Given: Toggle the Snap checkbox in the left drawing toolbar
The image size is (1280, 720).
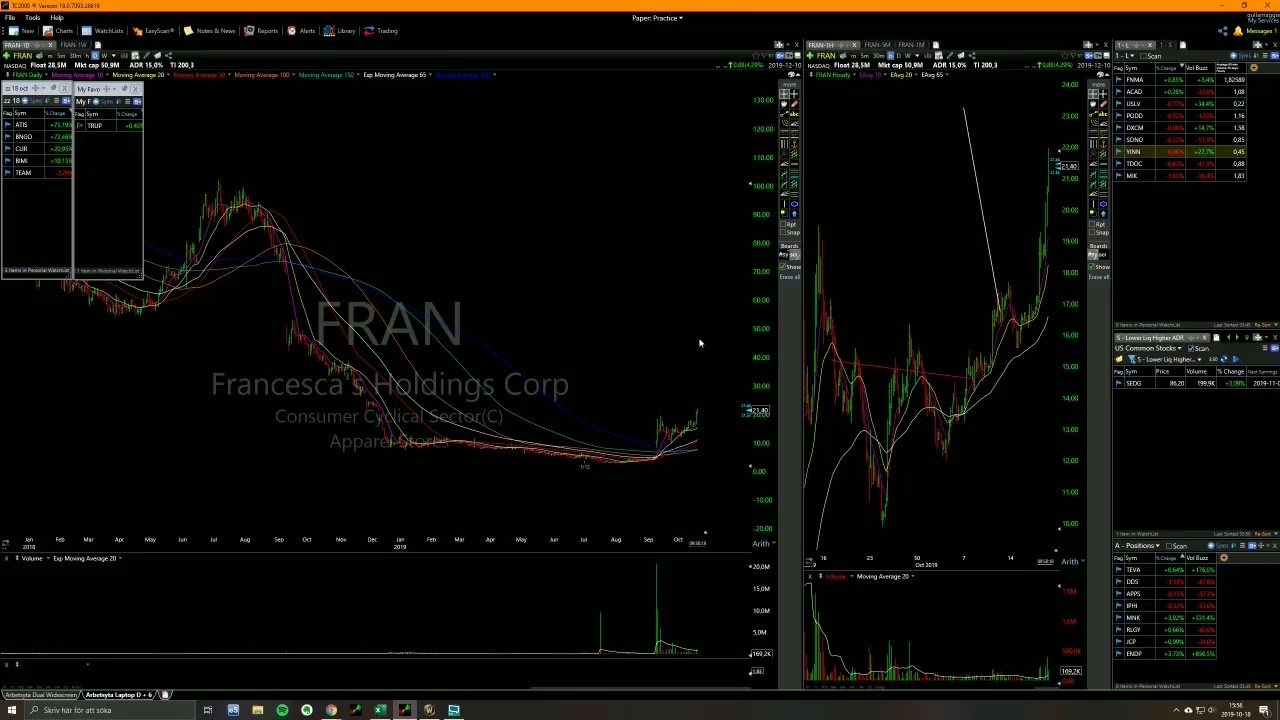Looking at the screenshot, I should point(784,232).
